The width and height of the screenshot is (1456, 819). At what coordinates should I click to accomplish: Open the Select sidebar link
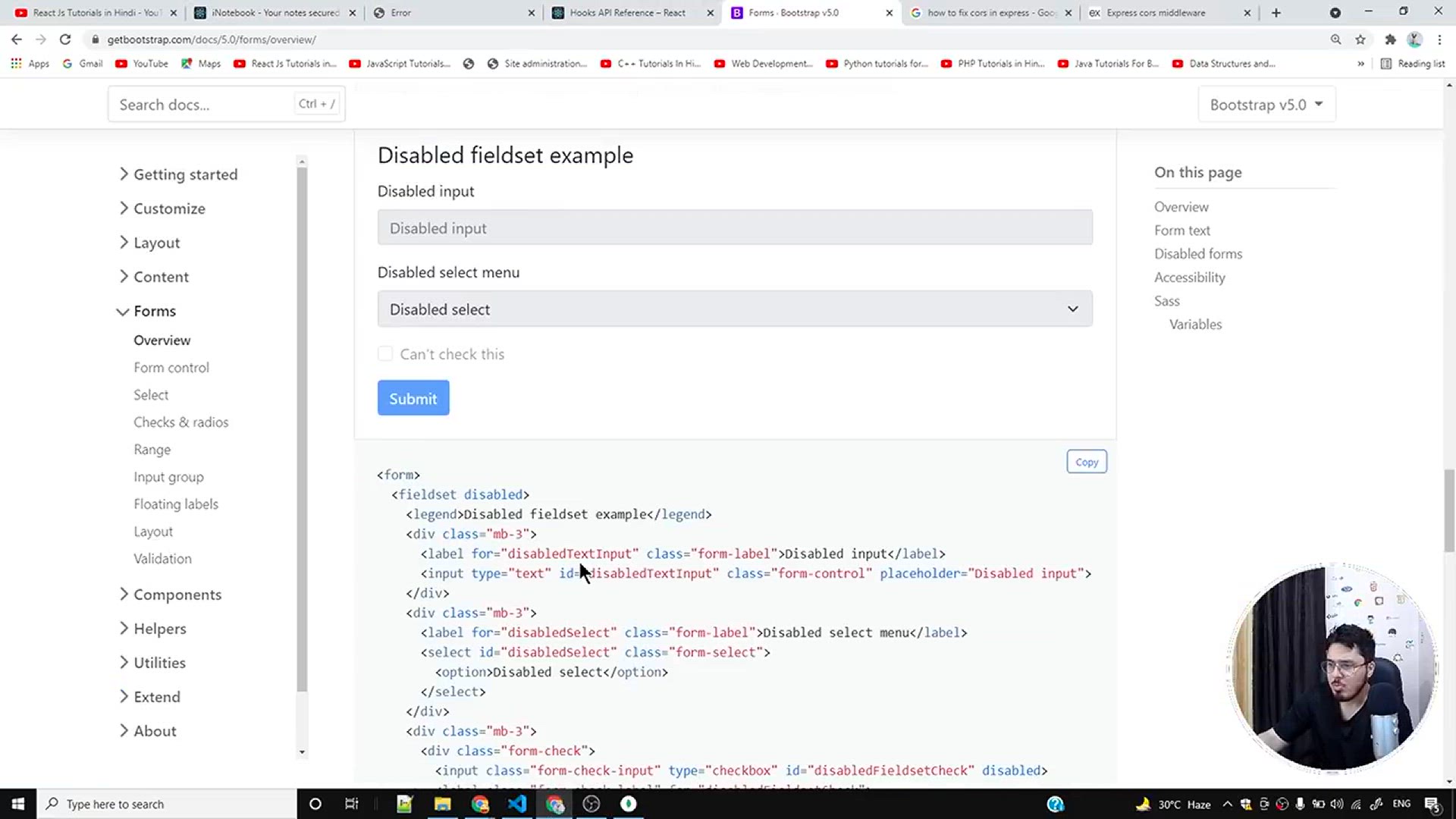coord(151,395)
